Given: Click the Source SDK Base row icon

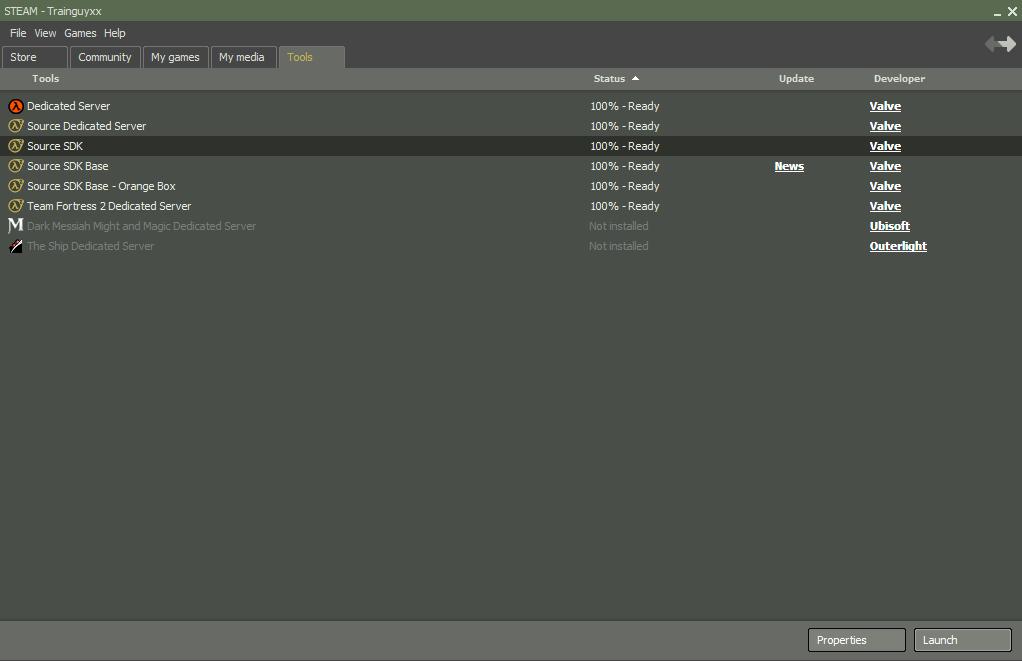Looking at the screenshot, I should [16, 166].
